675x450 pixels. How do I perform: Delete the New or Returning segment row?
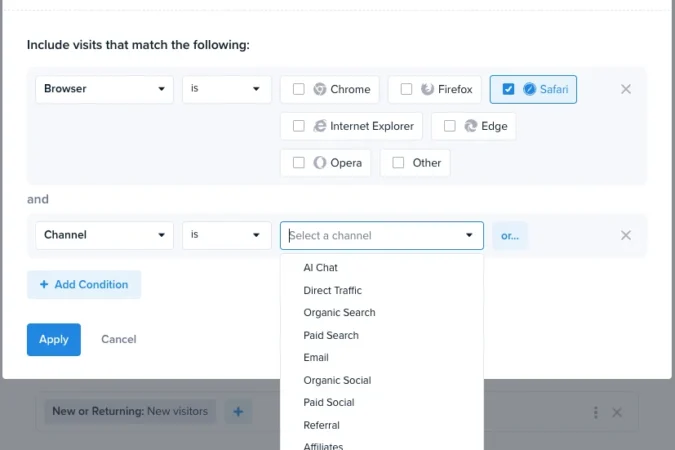(x=617, y=413)
